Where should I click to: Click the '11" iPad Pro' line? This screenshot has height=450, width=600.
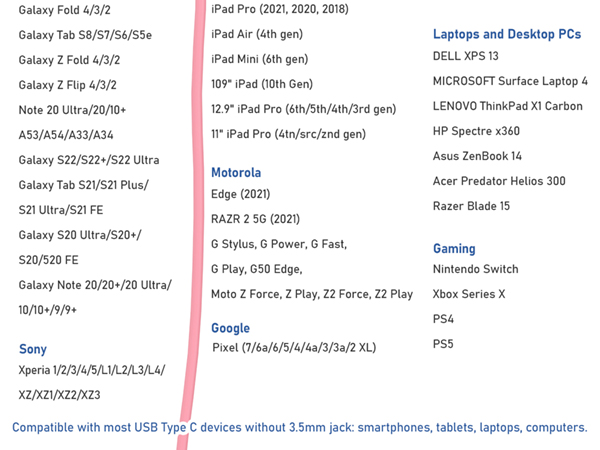click(288, 134)
